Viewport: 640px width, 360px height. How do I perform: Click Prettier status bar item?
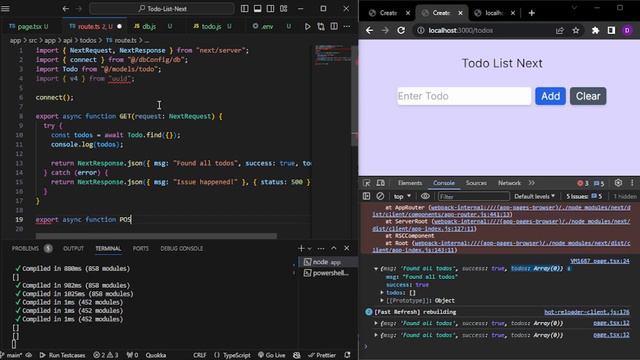coord(322,355)
